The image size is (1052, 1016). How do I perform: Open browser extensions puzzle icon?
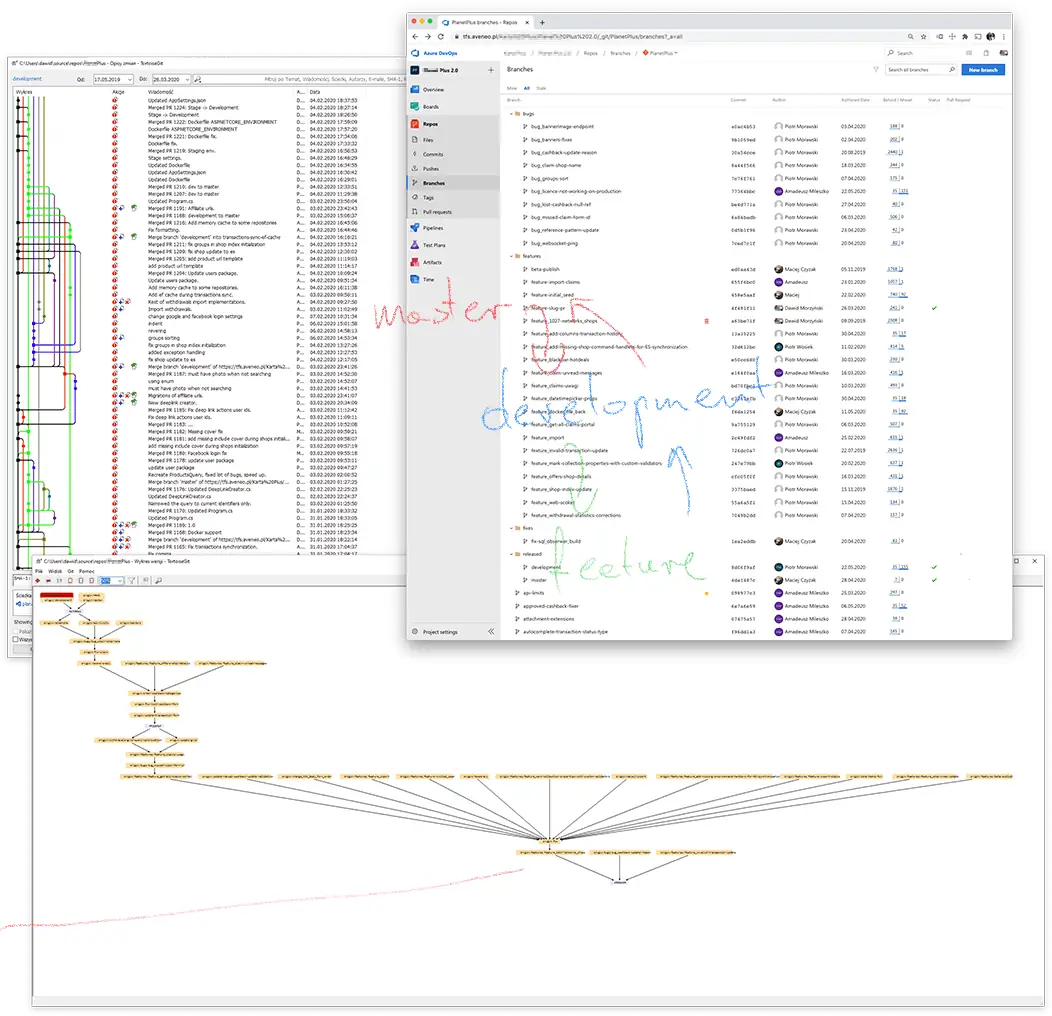coord(965,37)
